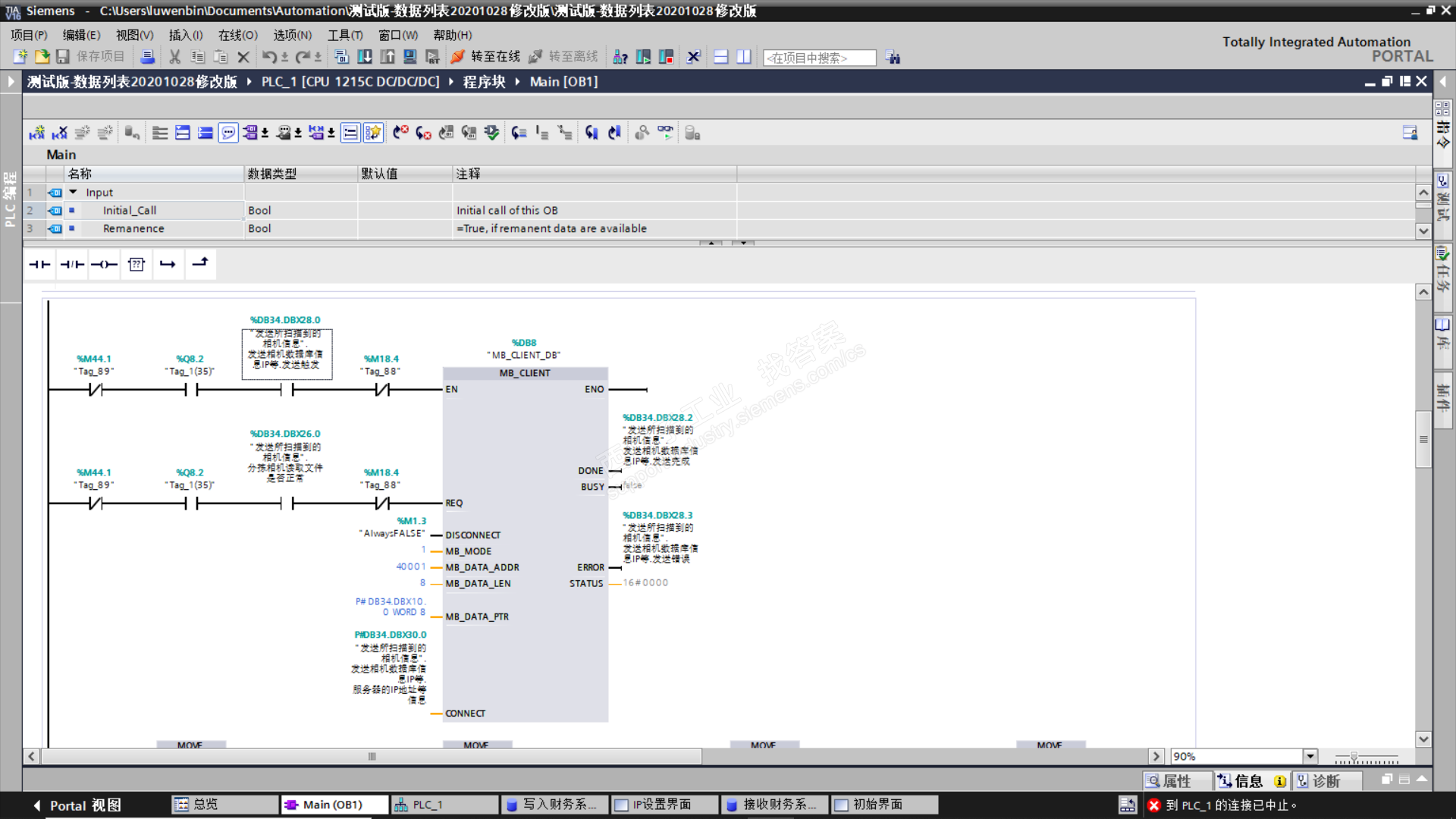Screen dimensions: 1456x819
Task: Insert a normally open contact
Action: [39, 265]
